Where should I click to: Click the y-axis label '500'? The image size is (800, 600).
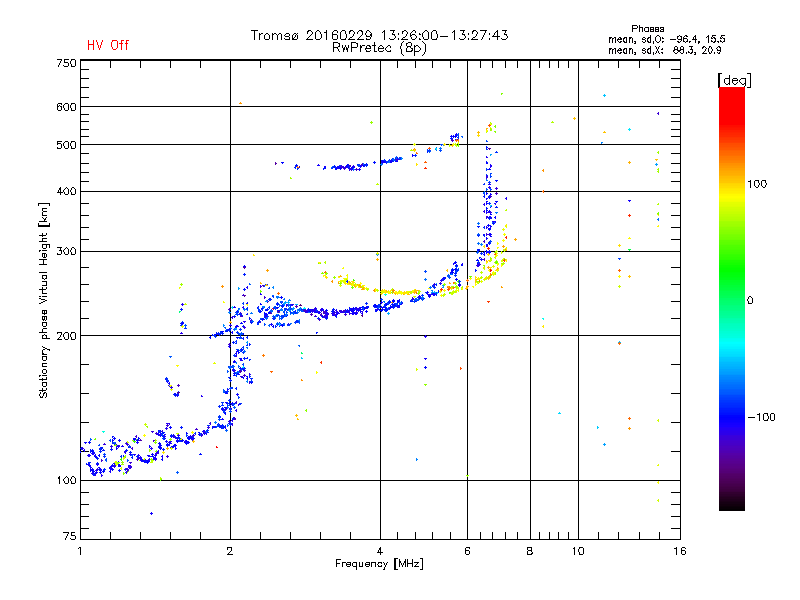66,145
